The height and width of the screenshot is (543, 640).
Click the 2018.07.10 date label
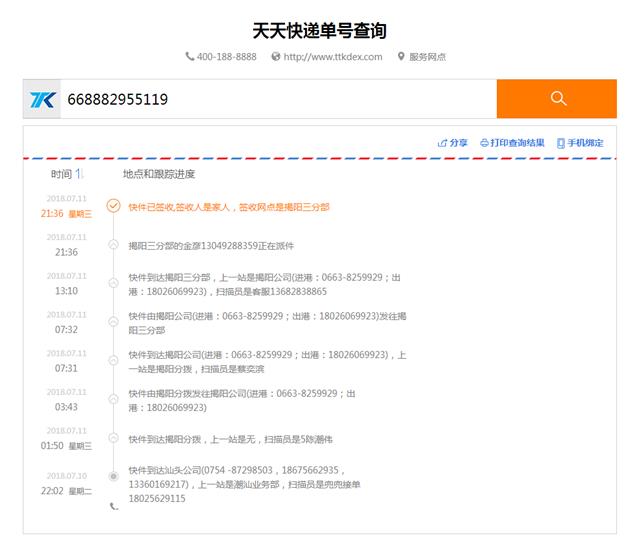coord(67,476)
